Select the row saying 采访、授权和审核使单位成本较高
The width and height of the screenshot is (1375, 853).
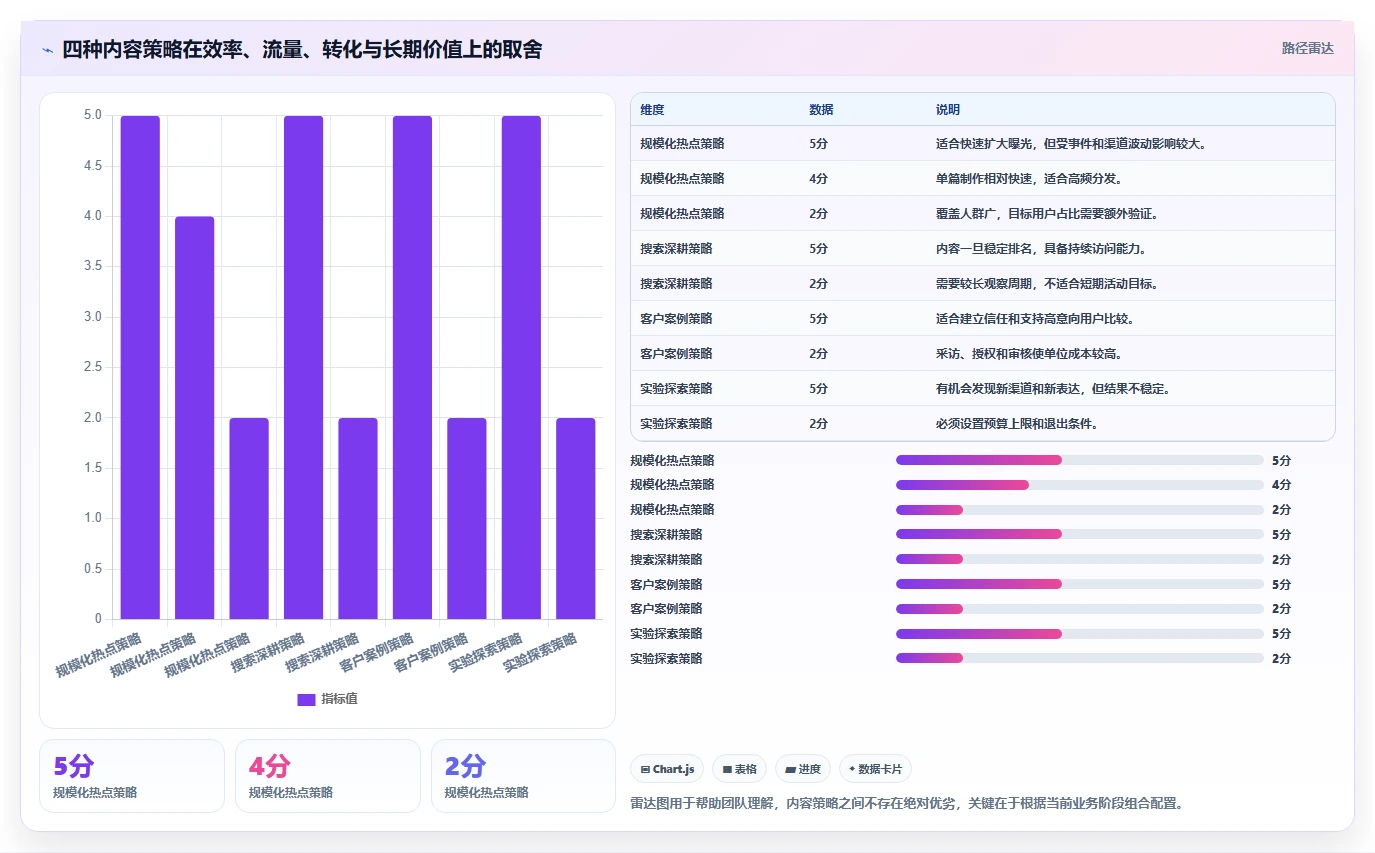(983, 353)
